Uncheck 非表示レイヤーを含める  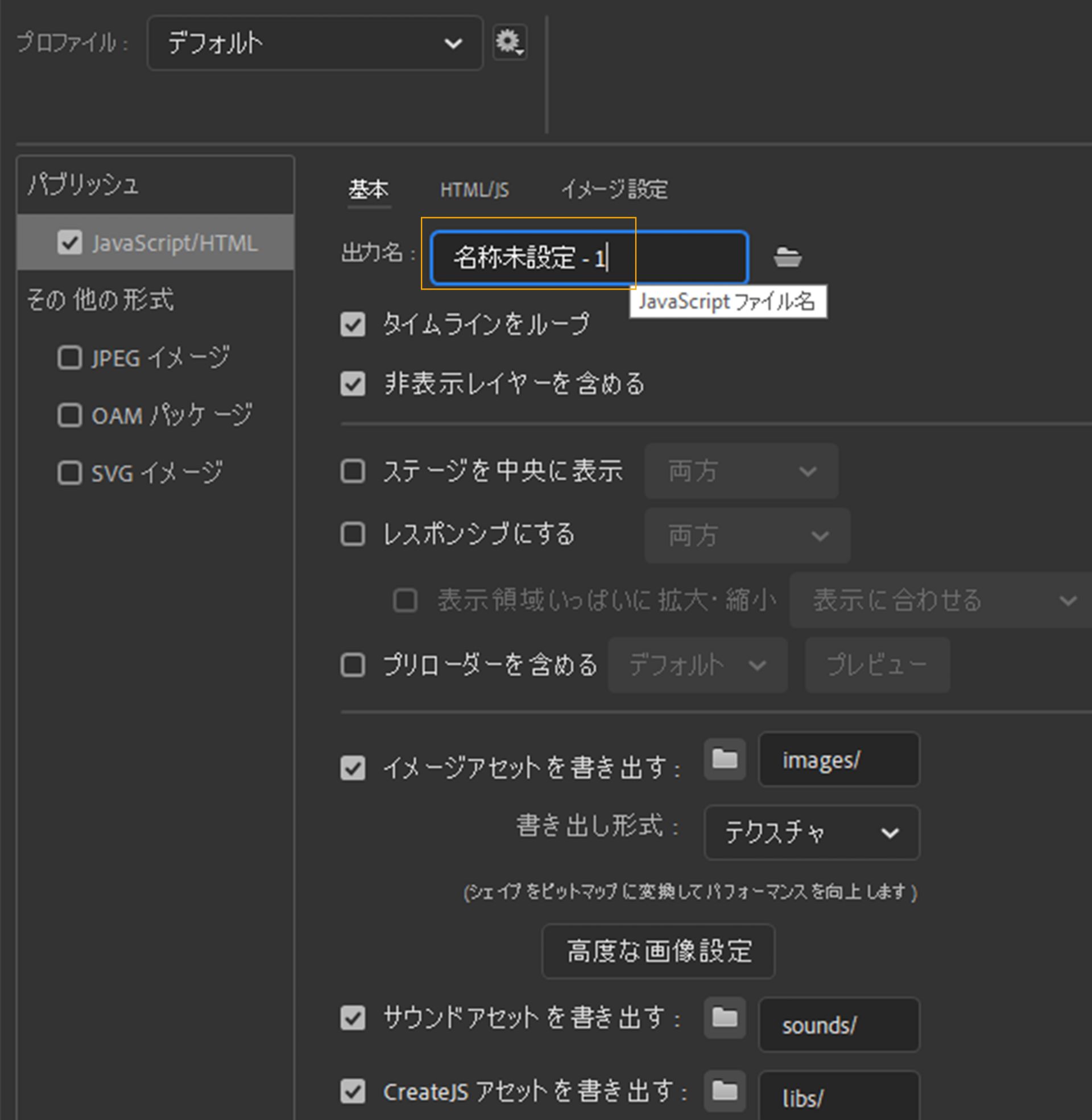pyautogui.click(x=353, y=384)
